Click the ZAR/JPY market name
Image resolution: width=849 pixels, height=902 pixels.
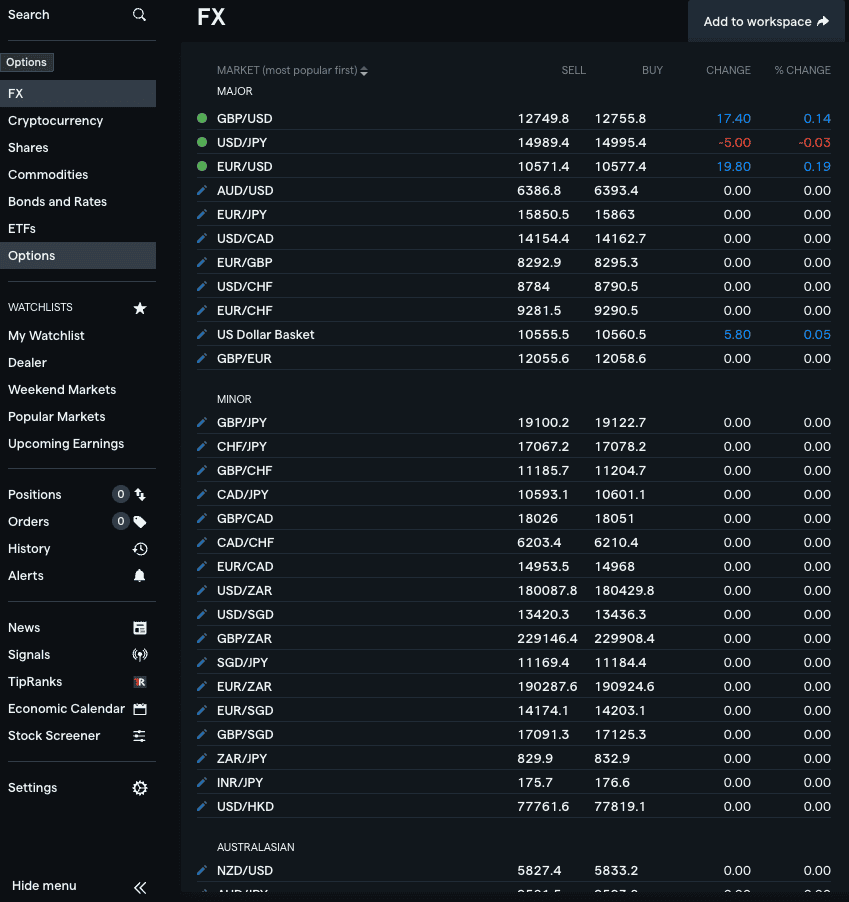click(x=242, y=759)
